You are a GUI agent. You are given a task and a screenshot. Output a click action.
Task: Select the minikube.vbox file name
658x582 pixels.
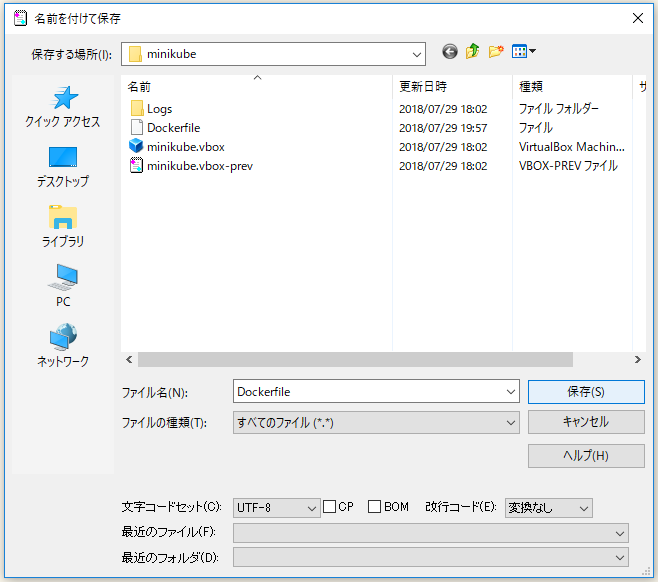[x=186, y=147]
